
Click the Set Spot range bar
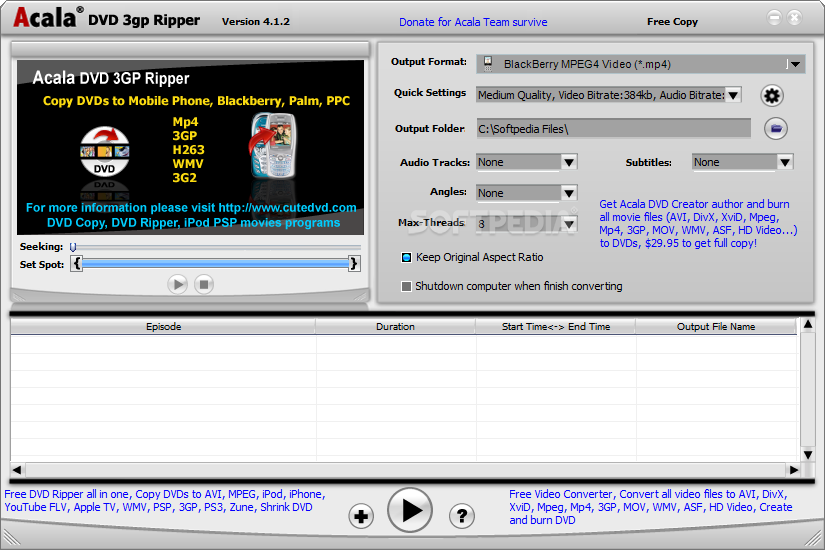pyautogui.click(x=215, y=263)
